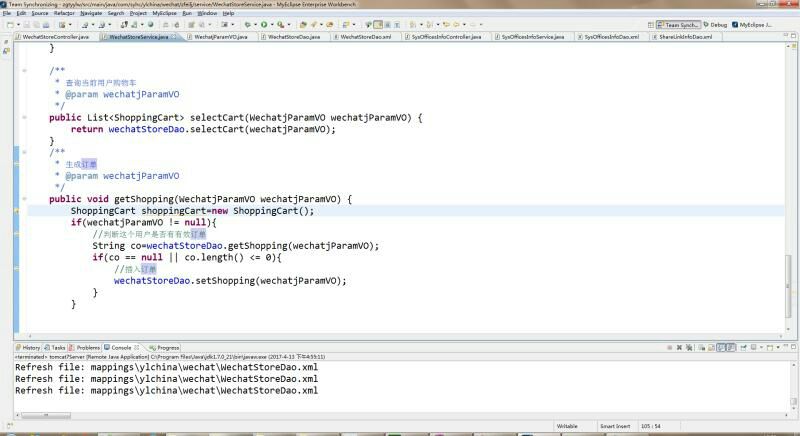The height and width of the screenshot is (436, 800).
Task: Open the Problems view tab
Action: (x=88, y=347)
